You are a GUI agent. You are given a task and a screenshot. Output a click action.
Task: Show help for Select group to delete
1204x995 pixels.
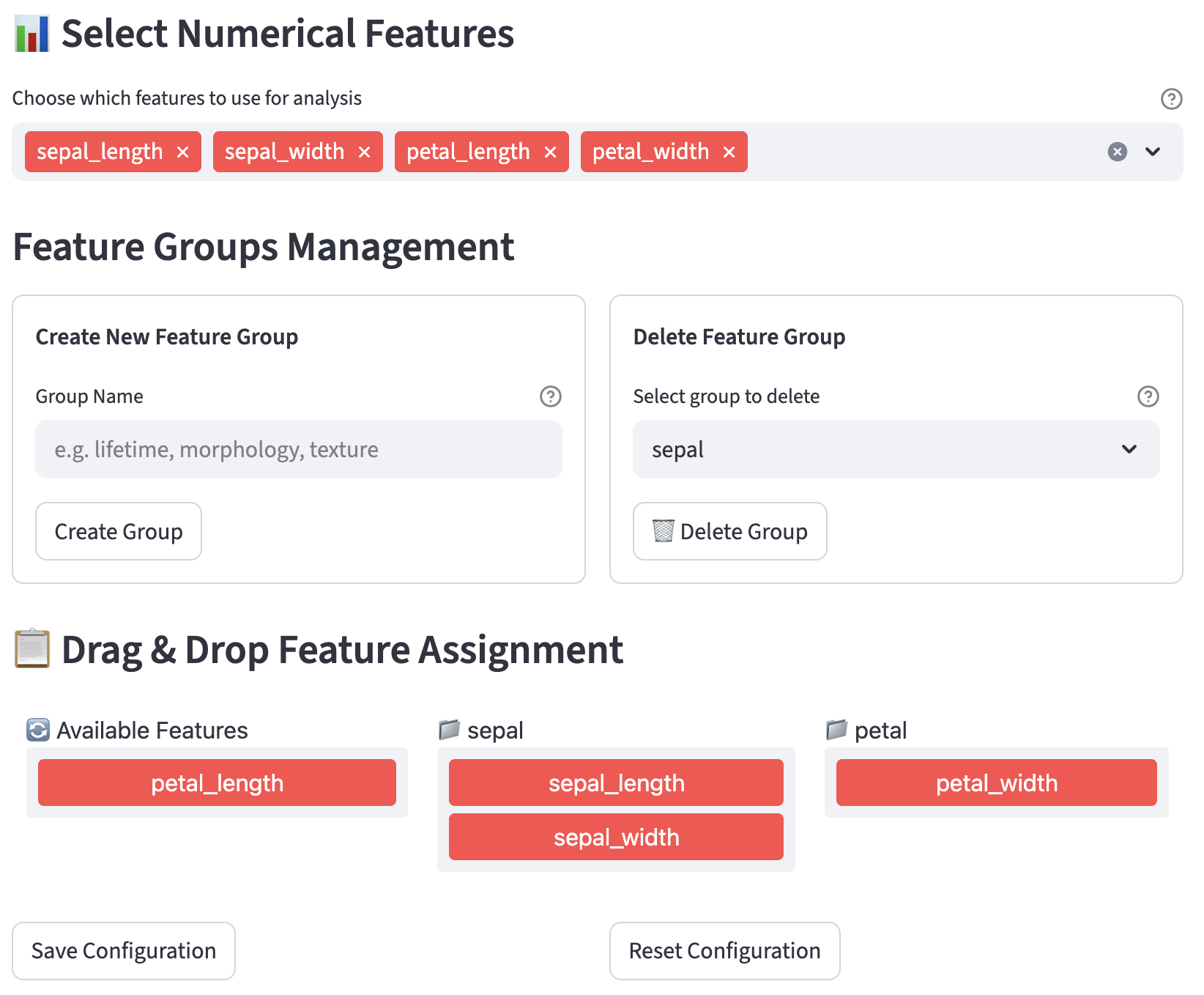[1148, 396]
